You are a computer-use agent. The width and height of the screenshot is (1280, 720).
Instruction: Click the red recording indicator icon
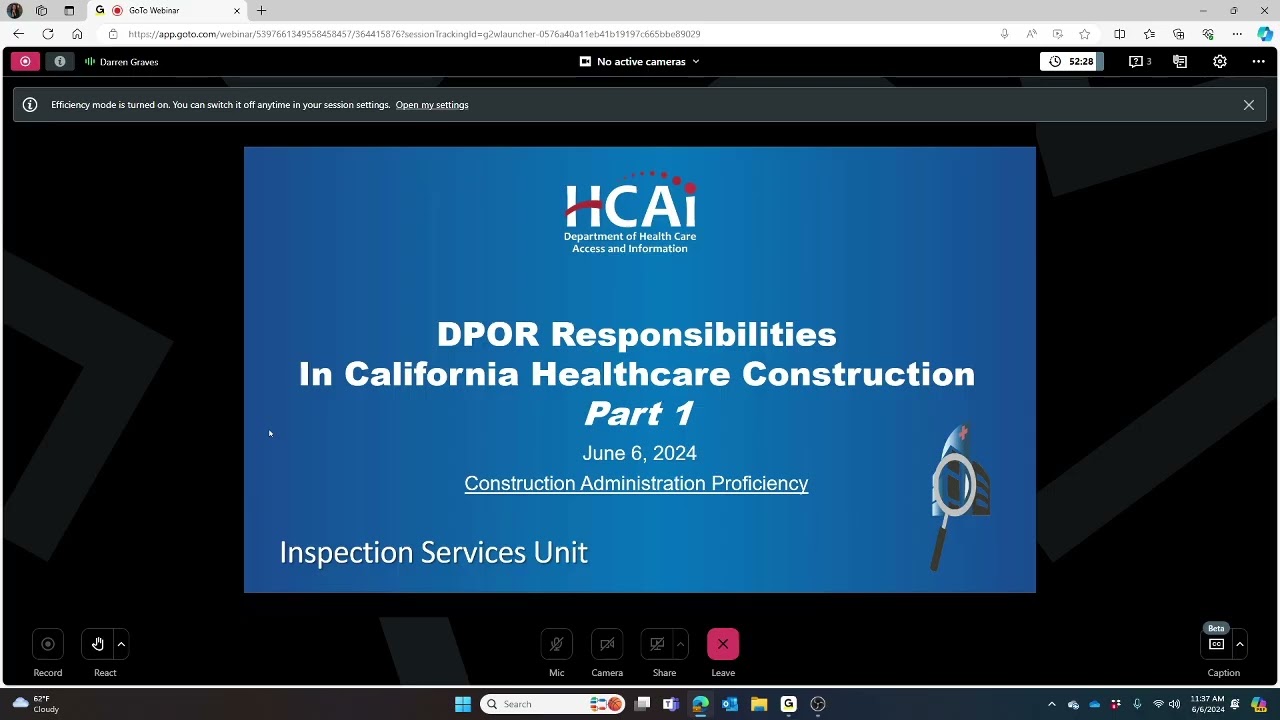25,61
